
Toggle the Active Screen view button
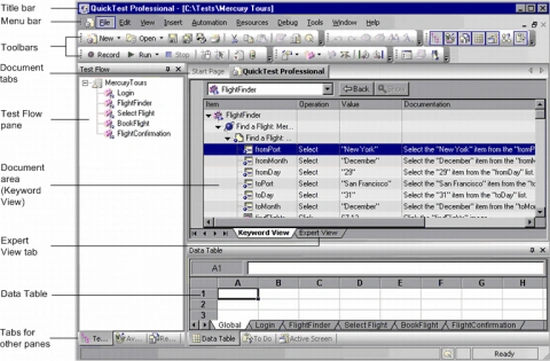492,38
